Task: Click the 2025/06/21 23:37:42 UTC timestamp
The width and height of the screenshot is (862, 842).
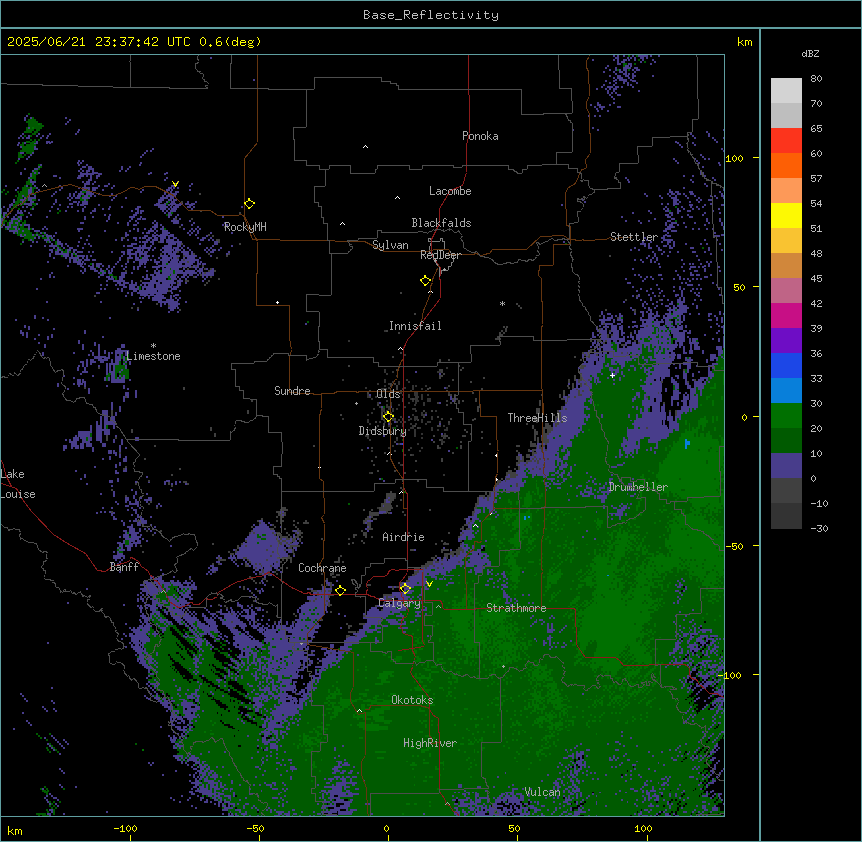Action: 99,42
